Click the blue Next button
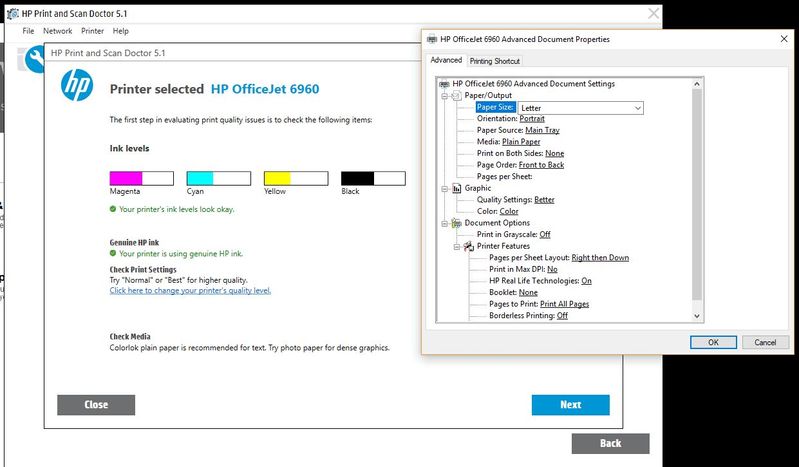This screenshot has width=799, height=467. (571, 405)
